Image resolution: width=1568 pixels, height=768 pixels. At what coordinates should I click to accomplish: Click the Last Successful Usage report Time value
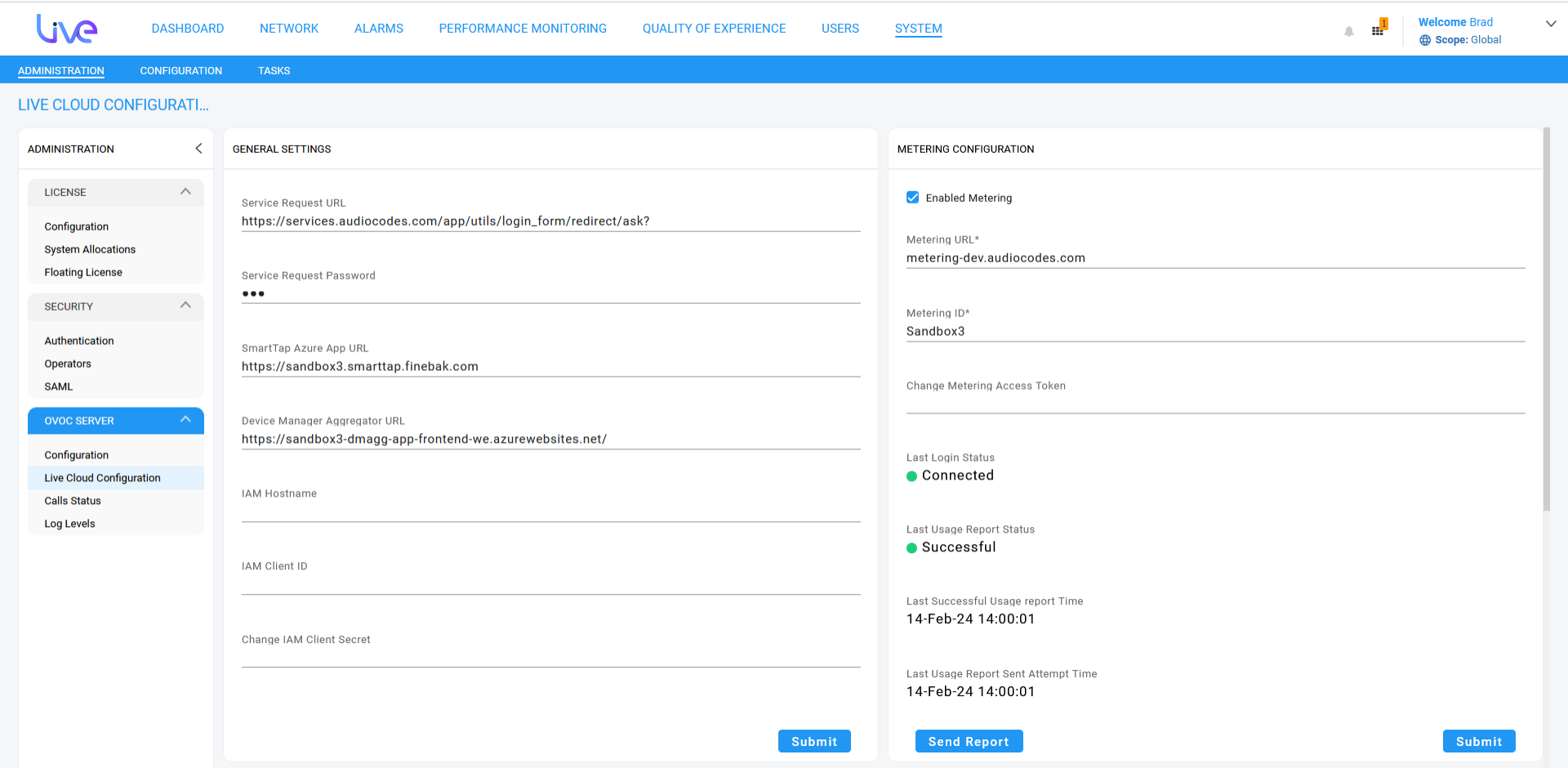[x=971, y=619]
